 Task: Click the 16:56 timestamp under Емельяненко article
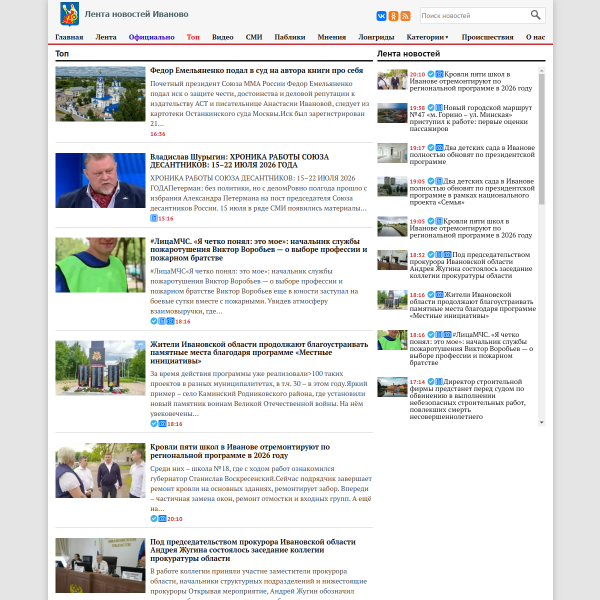tap(158, 134)
